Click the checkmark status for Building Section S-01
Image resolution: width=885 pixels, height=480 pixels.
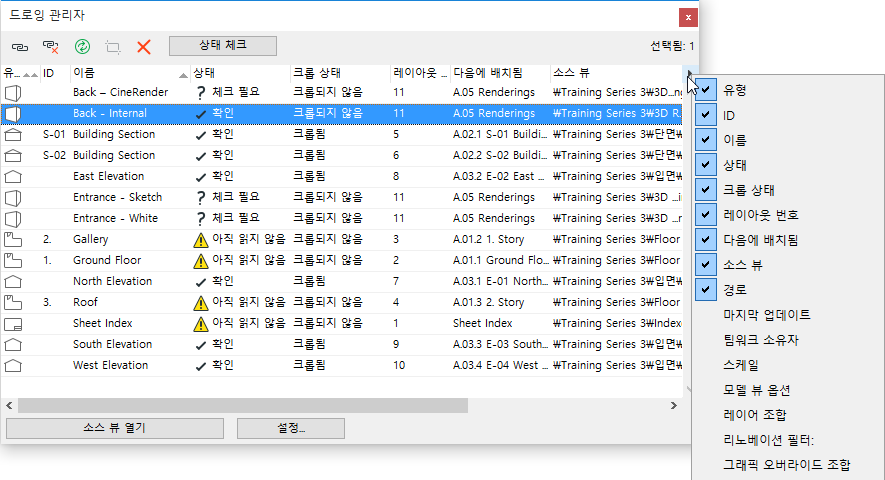coord(200,136)
